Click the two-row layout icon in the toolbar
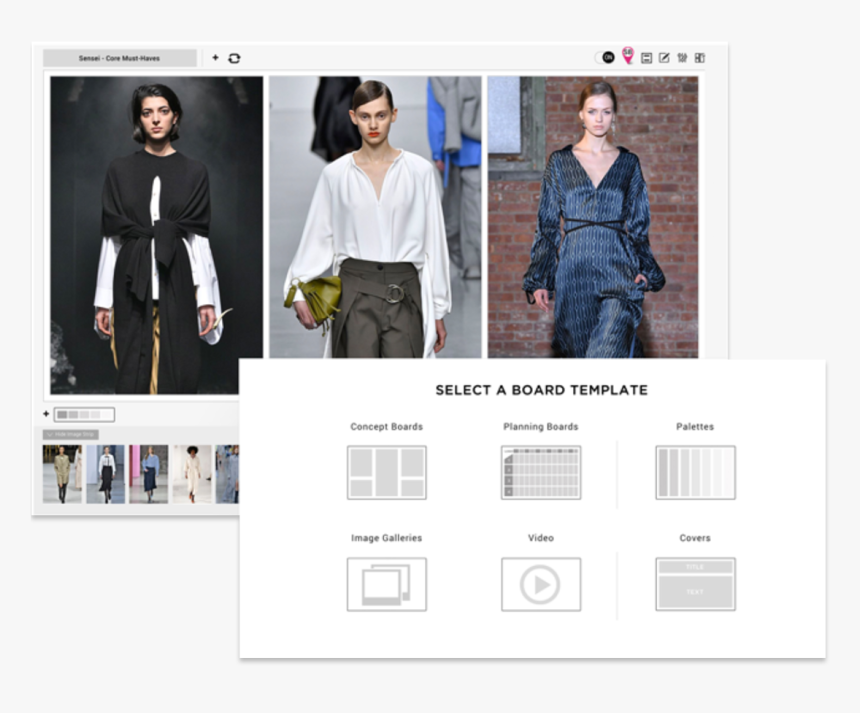The image size is (860, 713). coord(647,58)
